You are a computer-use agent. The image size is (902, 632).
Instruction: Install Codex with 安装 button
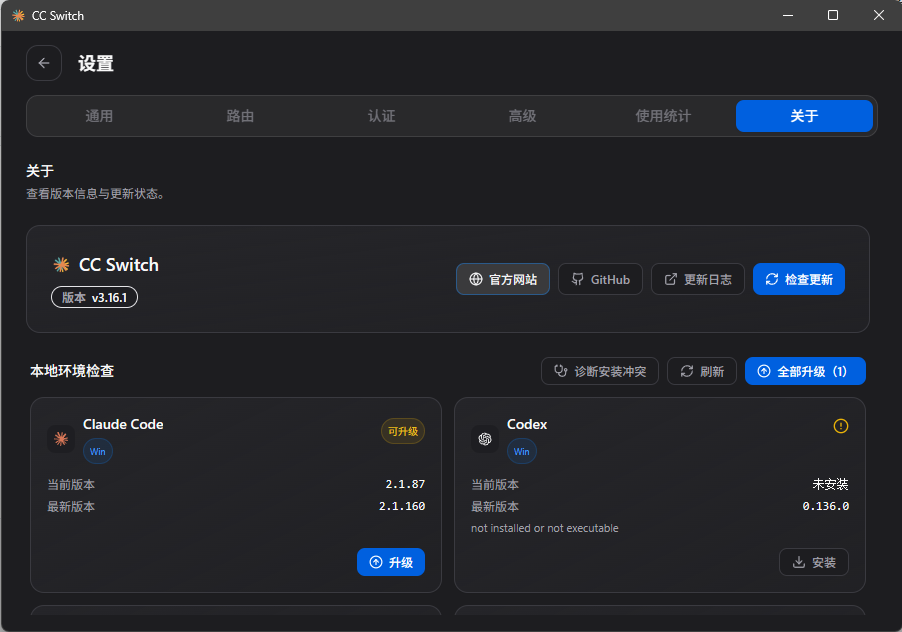coord(813,562)
